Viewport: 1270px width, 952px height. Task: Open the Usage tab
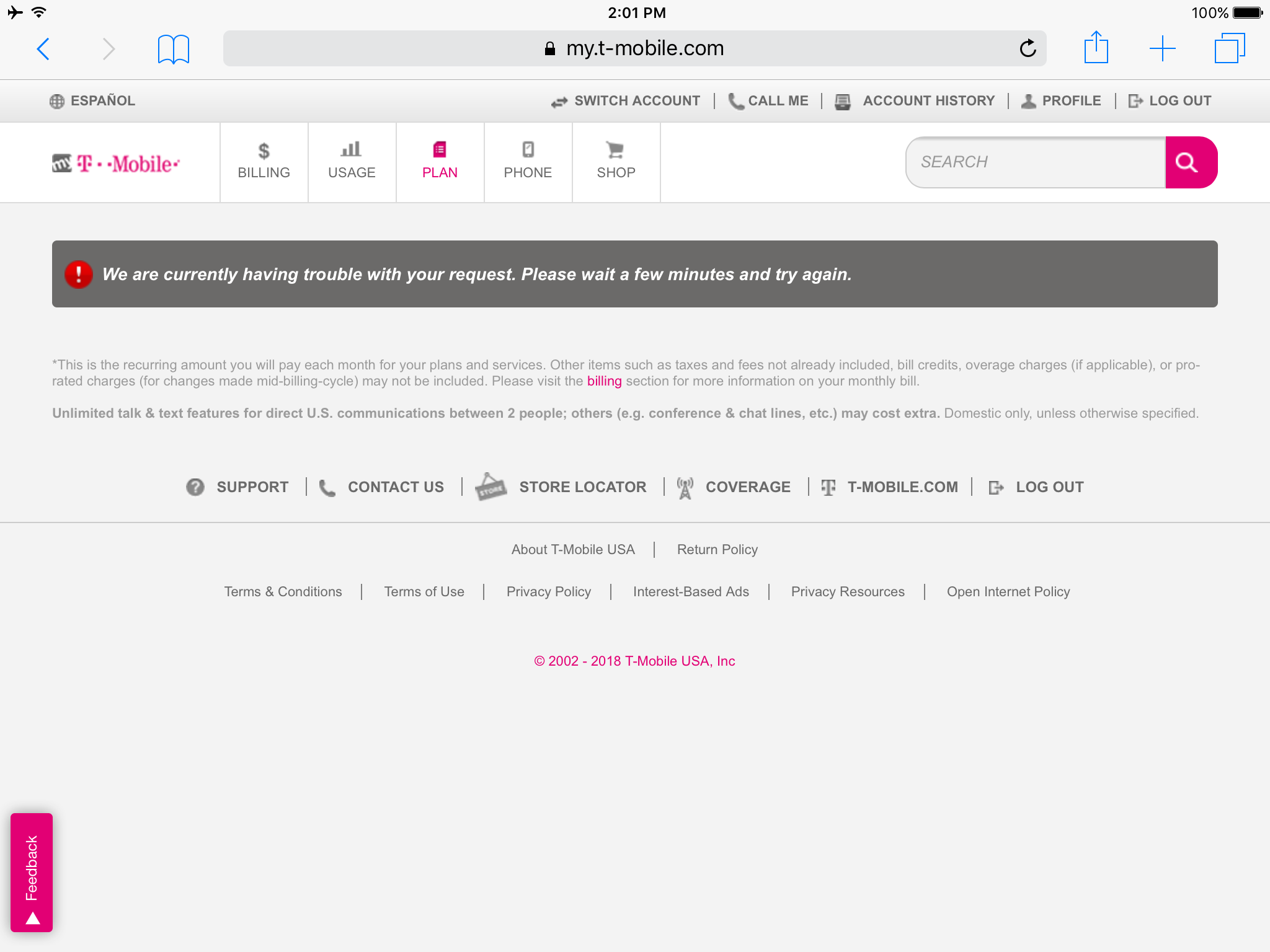coord(352,162)
